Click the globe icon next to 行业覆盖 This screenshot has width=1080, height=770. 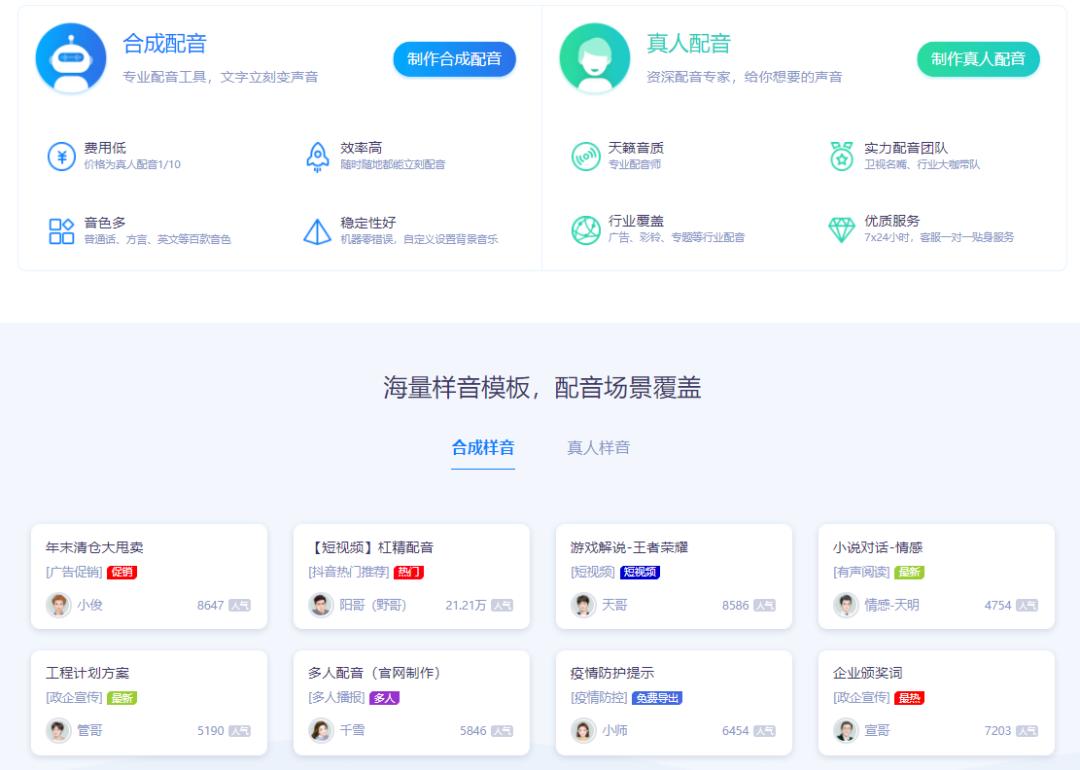pyautogui.click(x=588, y=232)
